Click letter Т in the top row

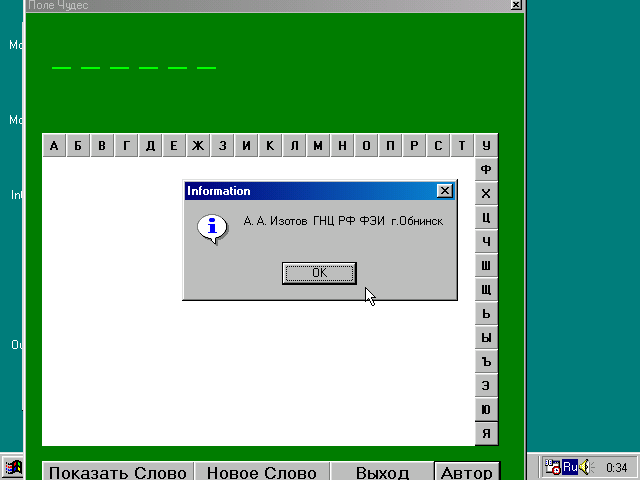462,146
